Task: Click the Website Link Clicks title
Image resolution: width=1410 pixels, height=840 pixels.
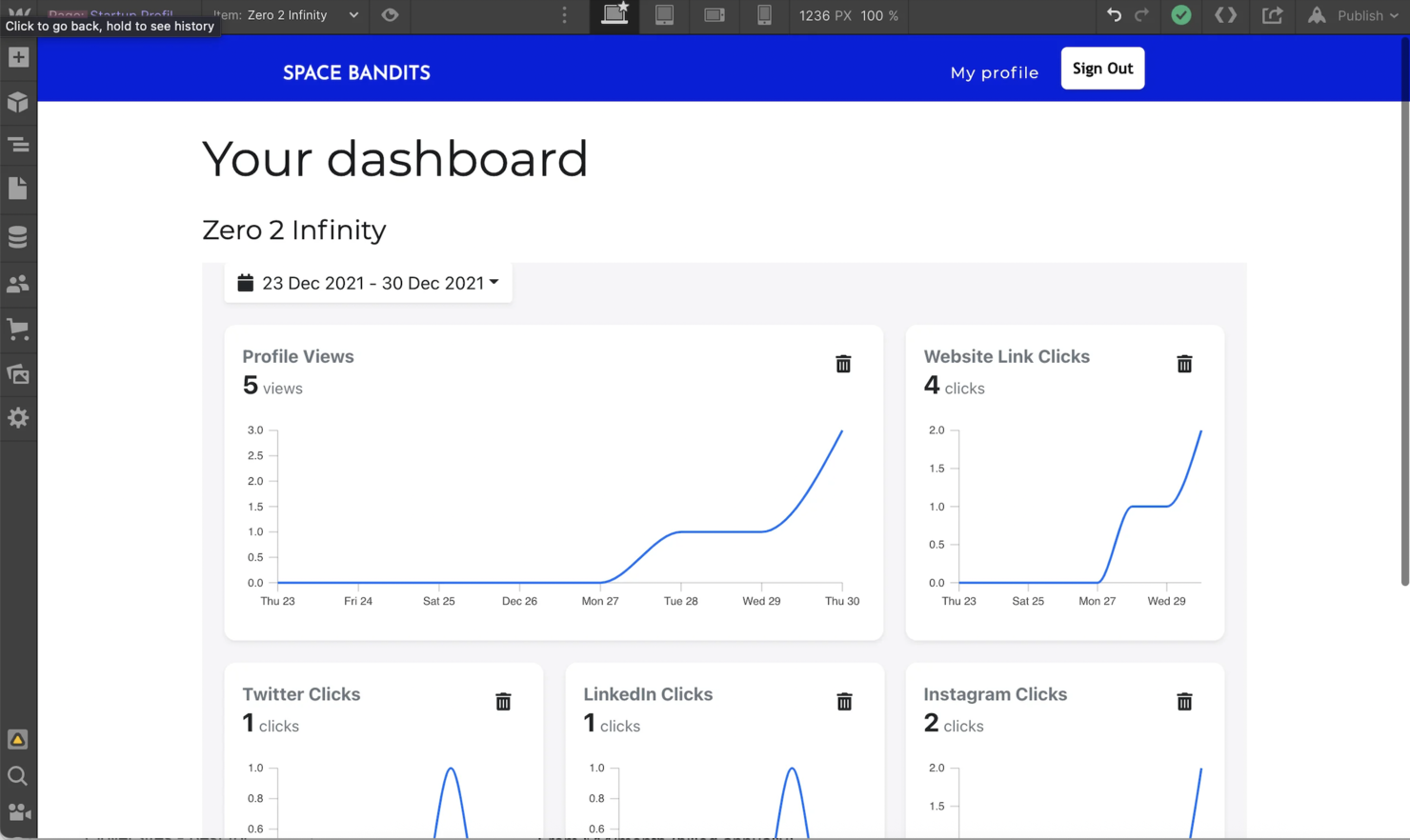Action: [x=1006, y=356]
